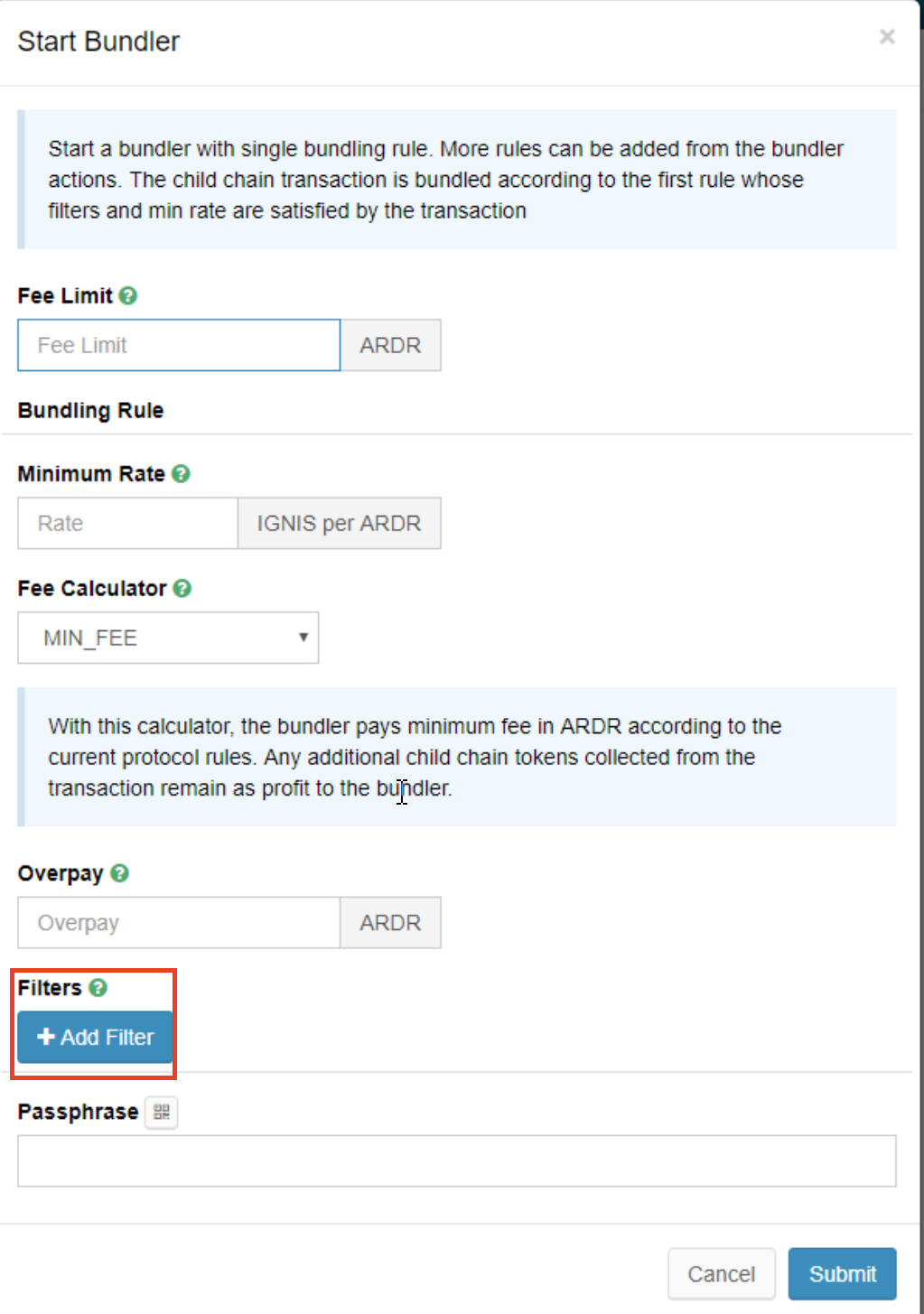924x1314 pixels.
Task: Click the Passphrase text box
Action: point(456,1160)
